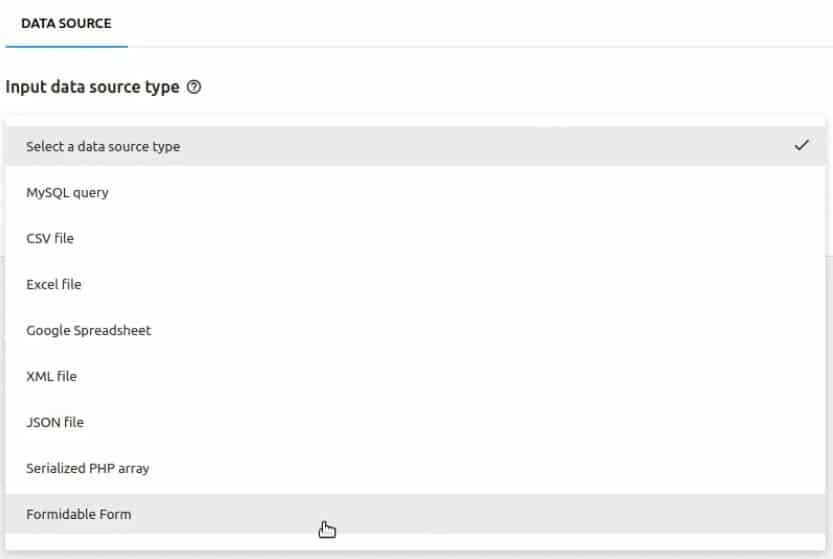Choose the MySQL query list entry
The image size is (833, 559).
415,192
